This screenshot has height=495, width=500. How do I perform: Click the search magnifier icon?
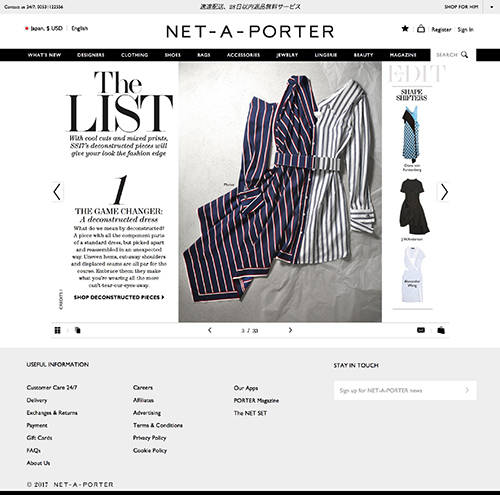(x=464, y=55)
